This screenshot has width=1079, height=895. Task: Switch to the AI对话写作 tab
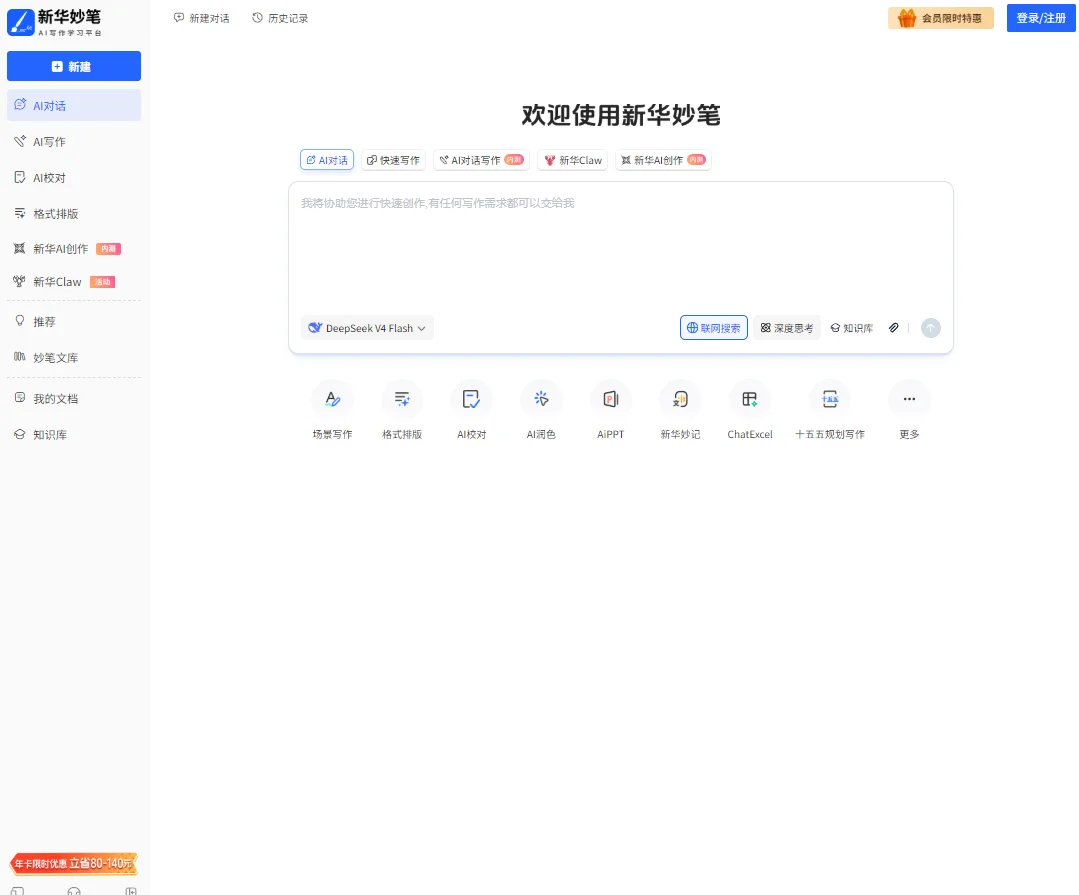click(482, 160)
